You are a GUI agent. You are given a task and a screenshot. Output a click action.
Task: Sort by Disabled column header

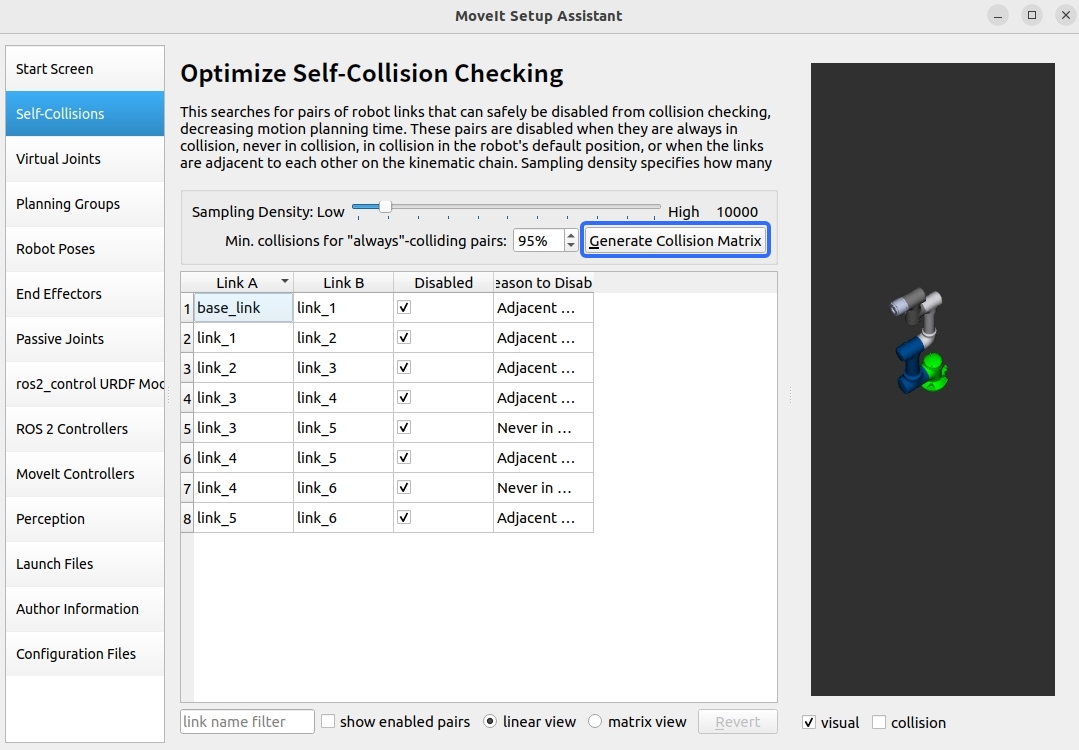(443, 283)
